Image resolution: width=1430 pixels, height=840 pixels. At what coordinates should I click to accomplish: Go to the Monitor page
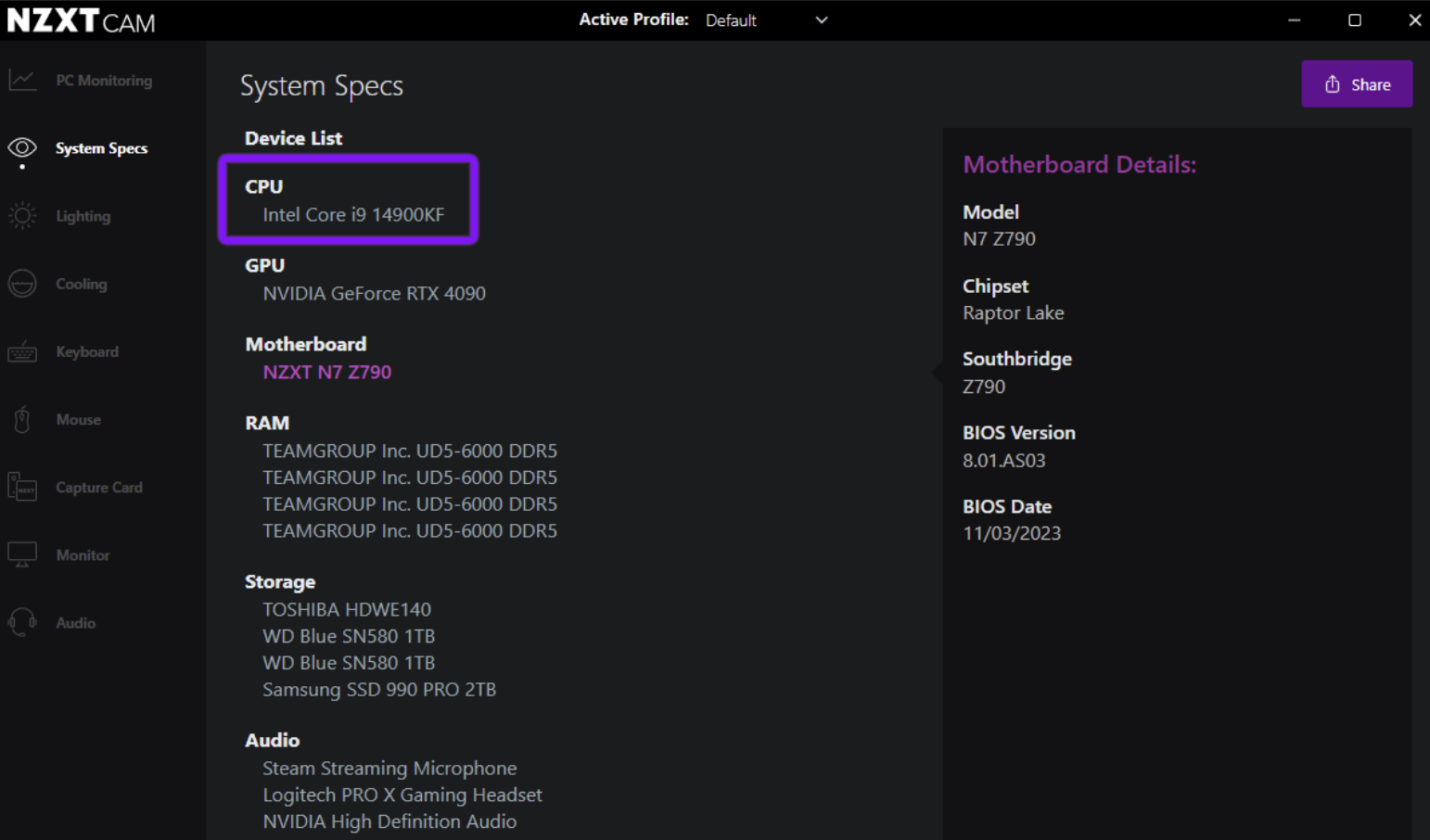83,555
